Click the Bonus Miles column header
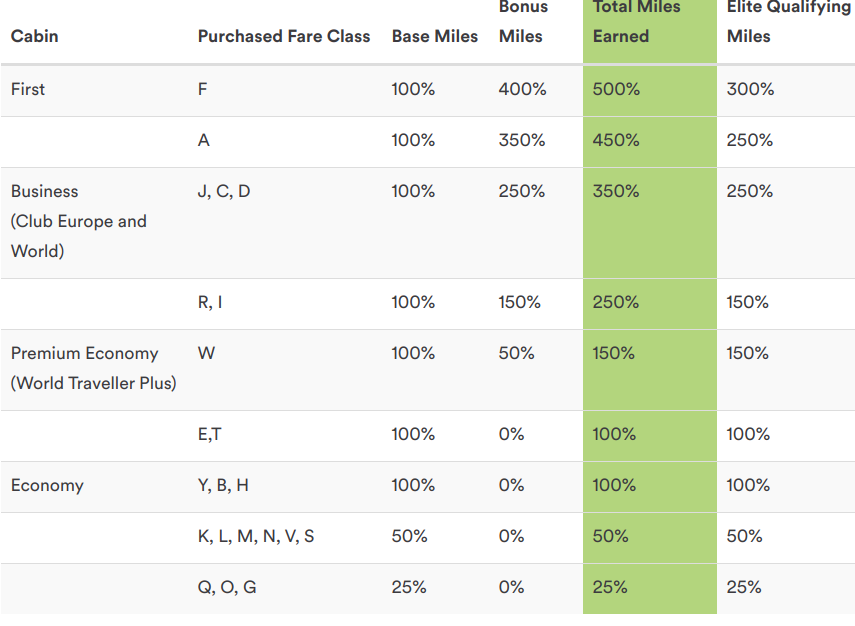 click(522, 22)
